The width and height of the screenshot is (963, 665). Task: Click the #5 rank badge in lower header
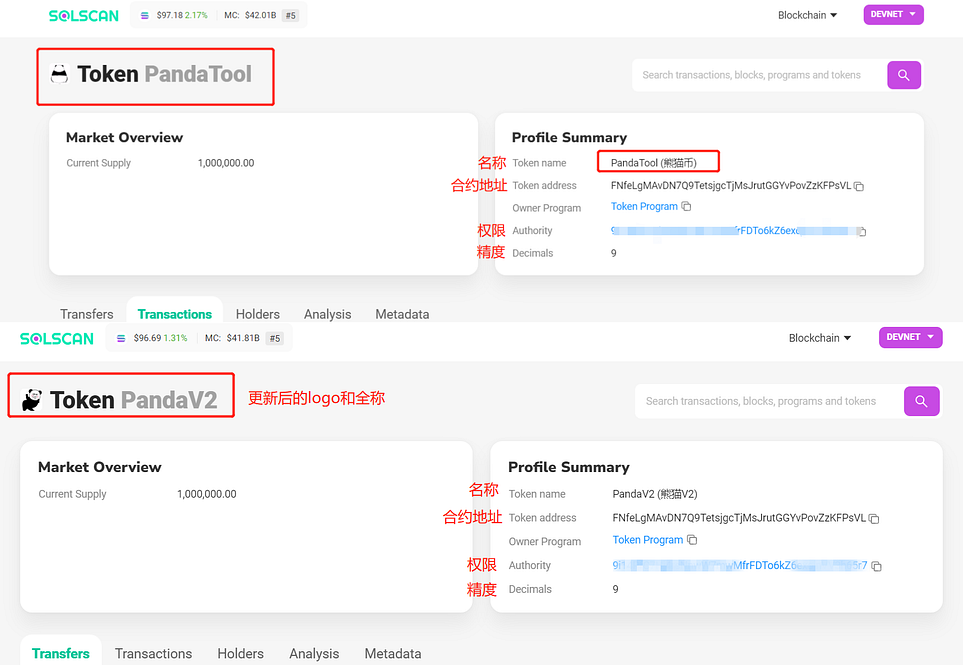coord(275,338)
